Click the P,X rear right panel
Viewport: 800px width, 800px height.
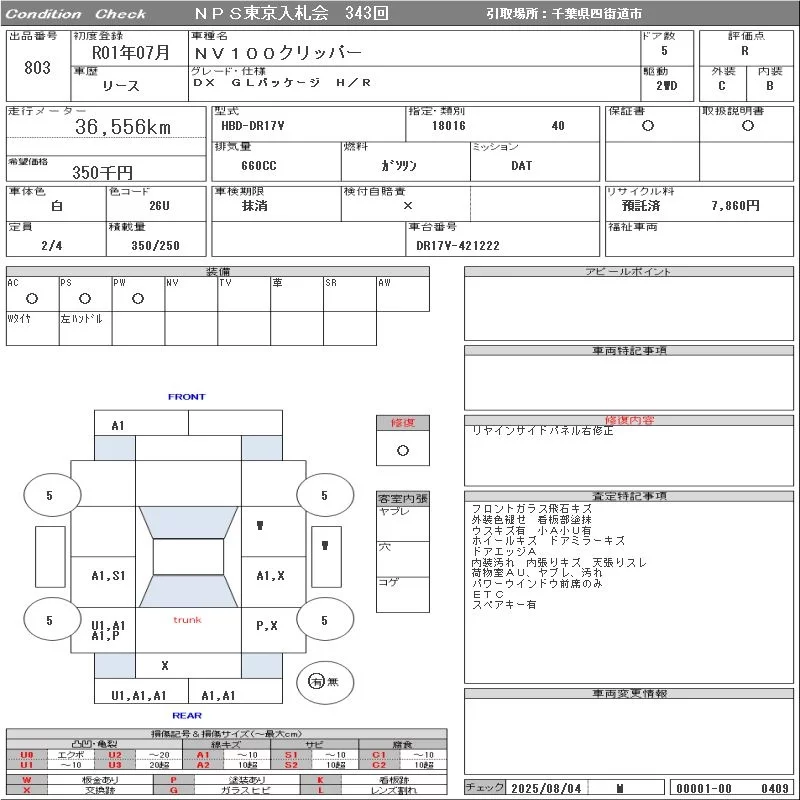(x=267, y=626)
